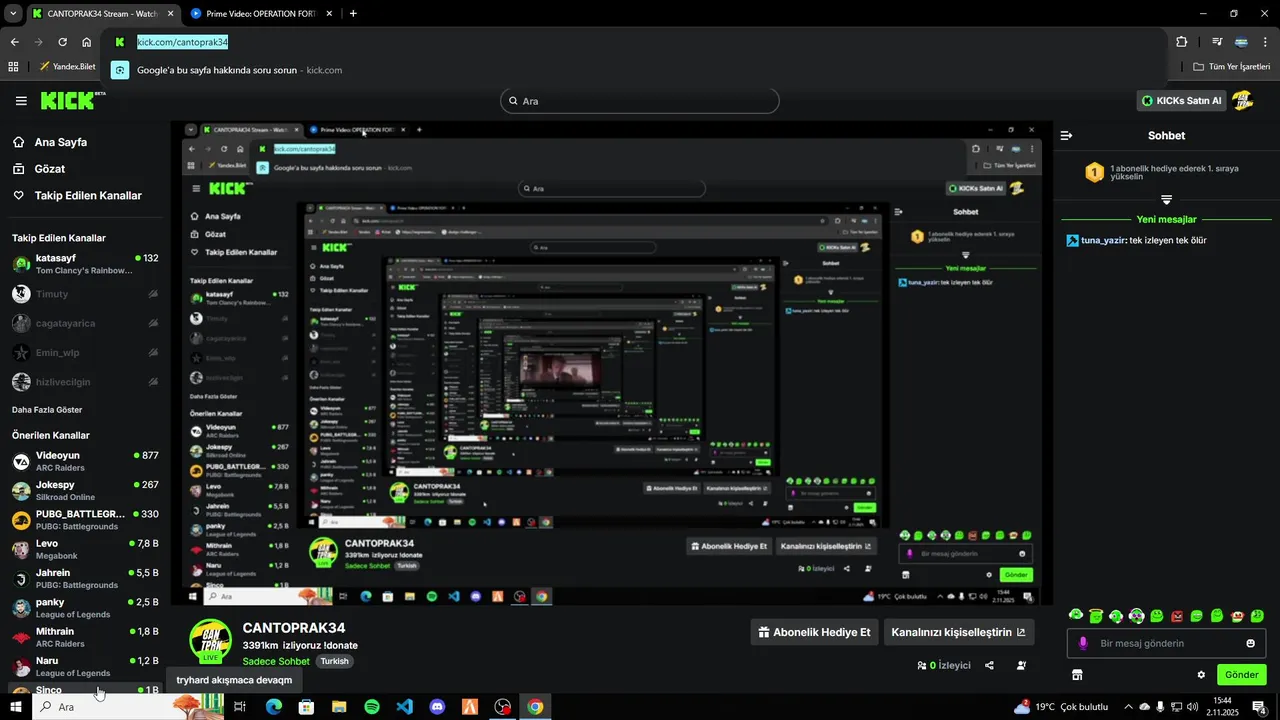Open PUBG_BATTLEGR... channel
This screenshot has width=1280, height=720.
85,520
